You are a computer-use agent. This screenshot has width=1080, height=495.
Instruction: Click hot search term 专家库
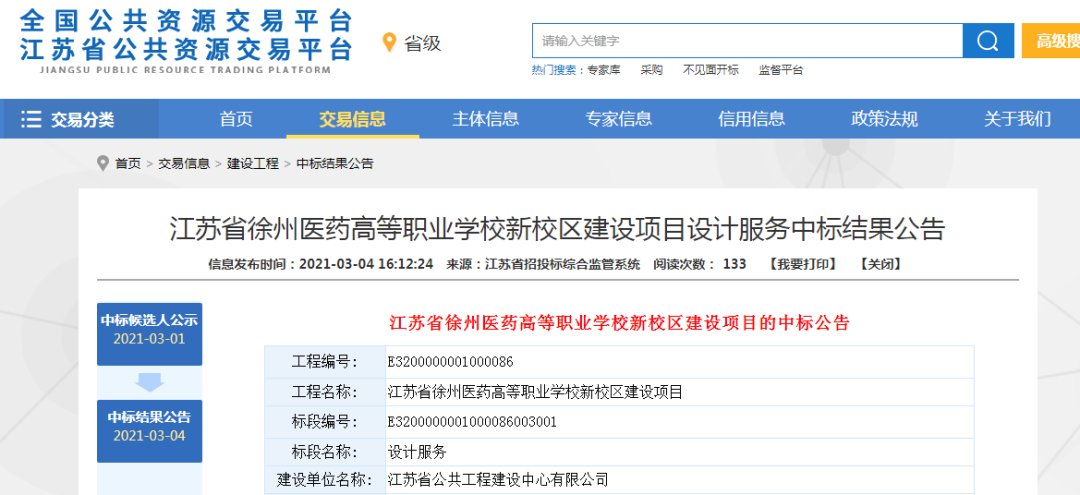click(604, 70)
